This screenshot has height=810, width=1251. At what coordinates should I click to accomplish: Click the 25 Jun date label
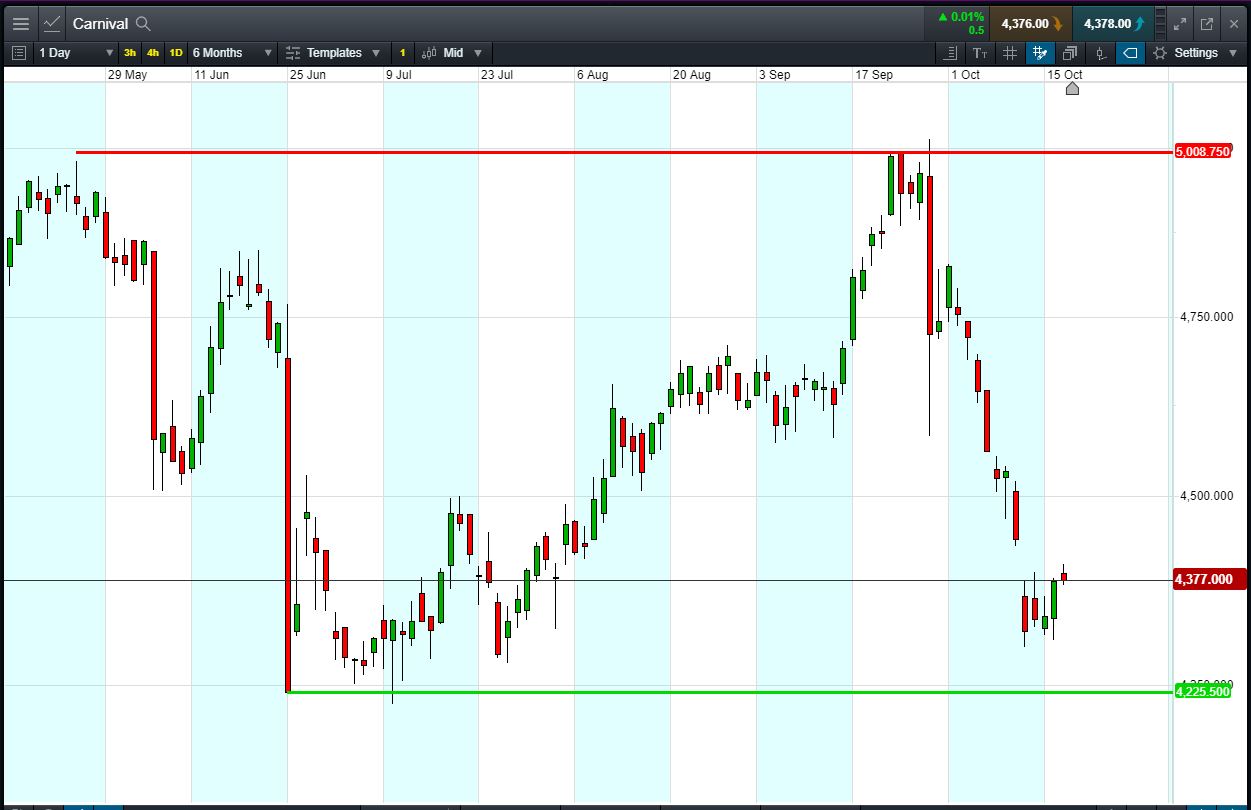point(307,75)
